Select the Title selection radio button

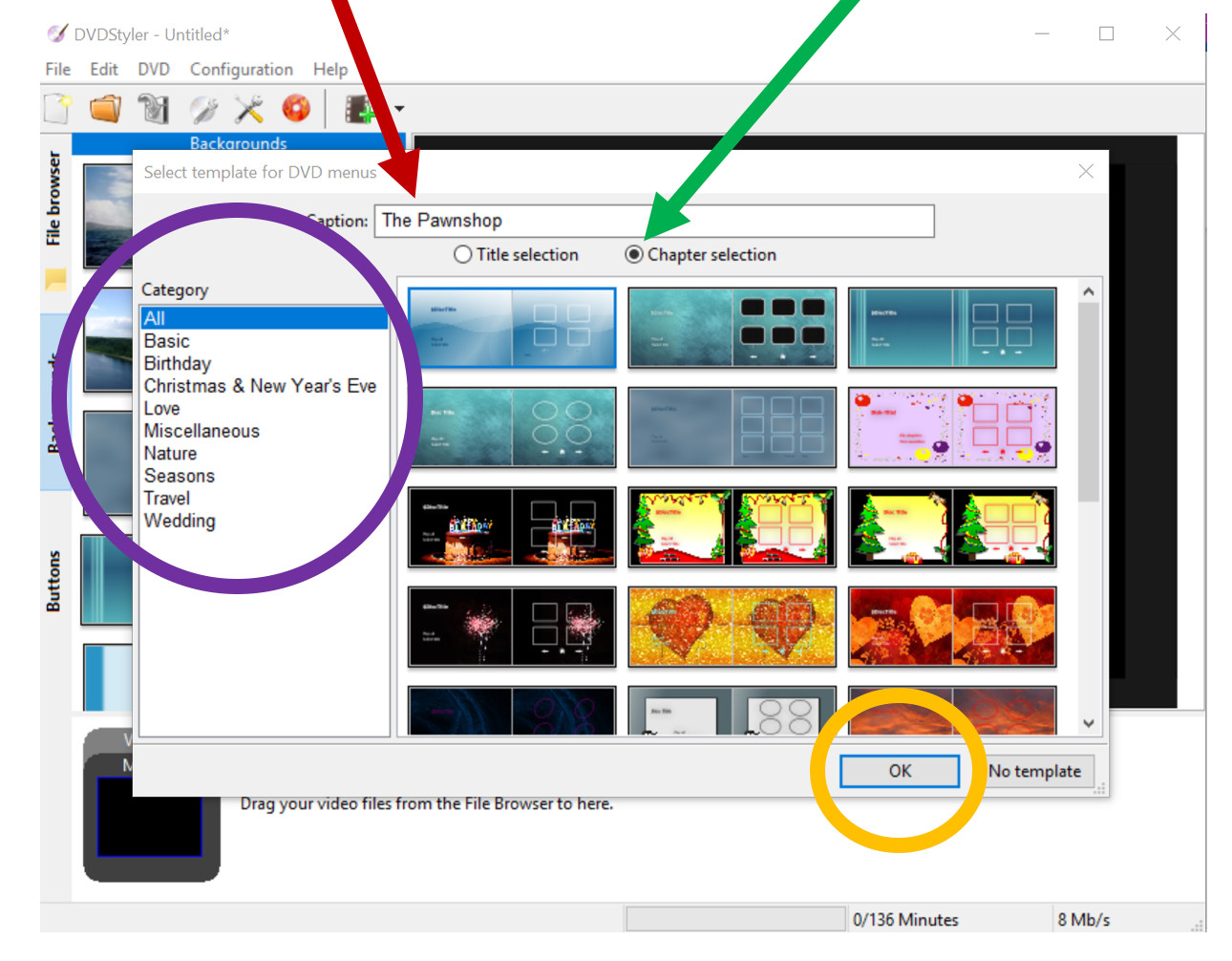click(463, 254)
